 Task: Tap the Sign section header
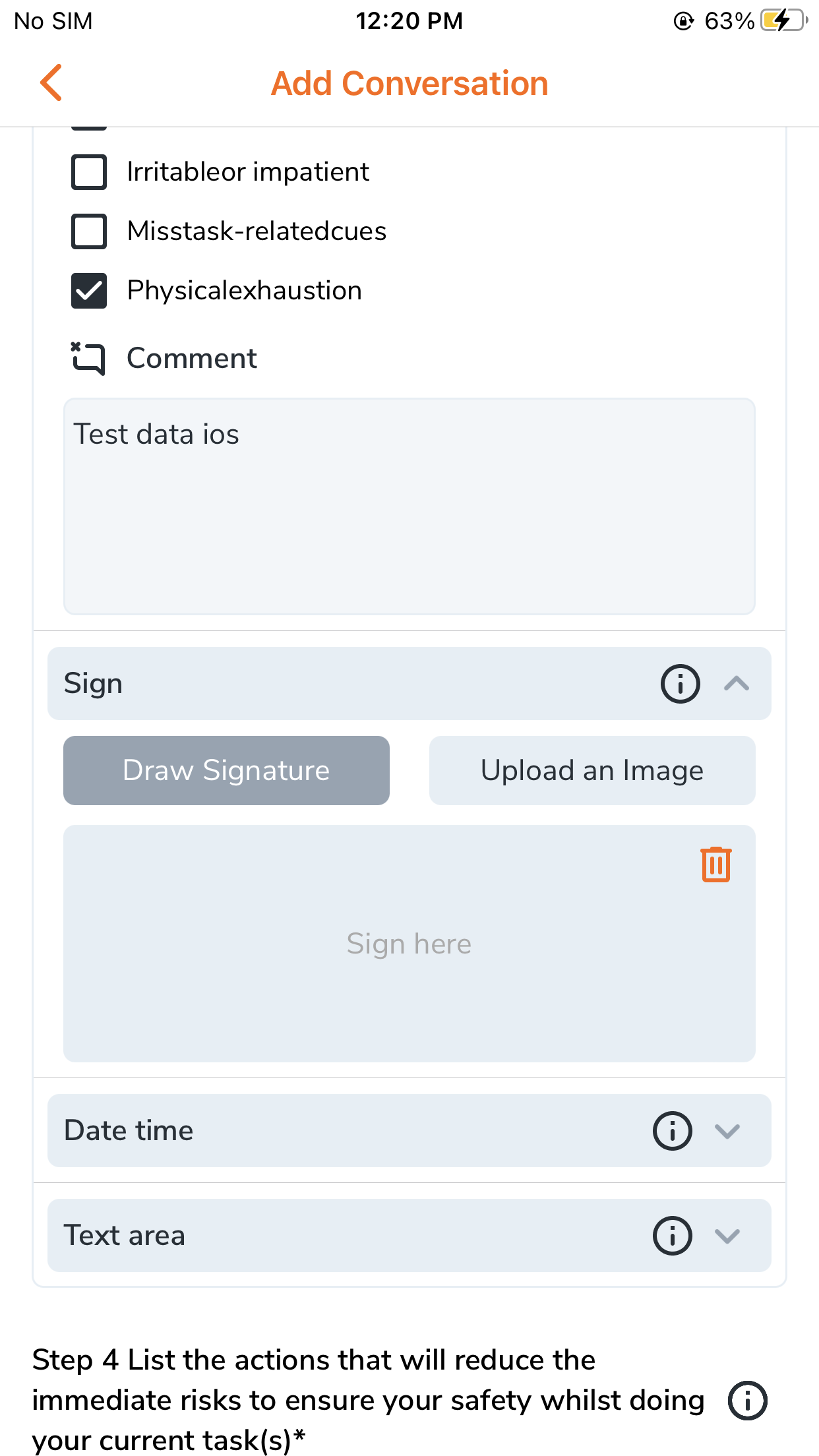tap(330, 684)
